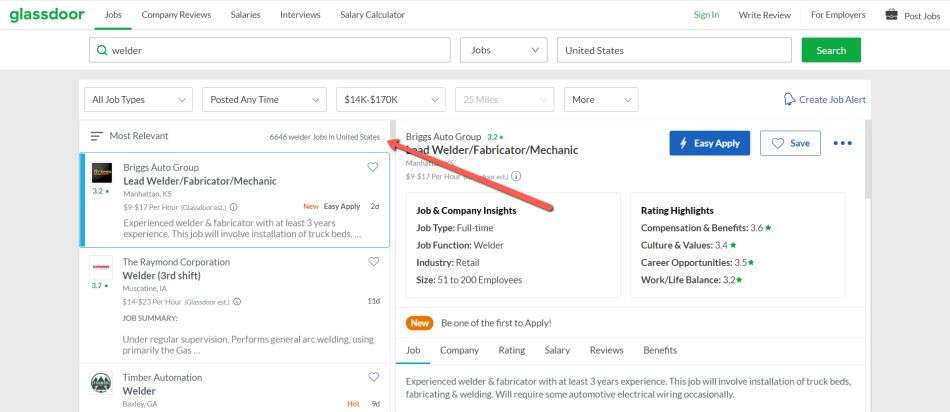Screen dimensions: 950x412
Task: Open the $14K-$170K salary dropdown
Action: 391,99
